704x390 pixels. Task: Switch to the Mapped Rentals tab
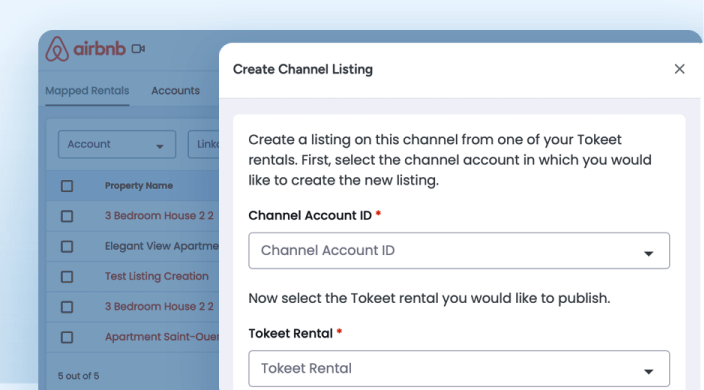pos(87,91)
